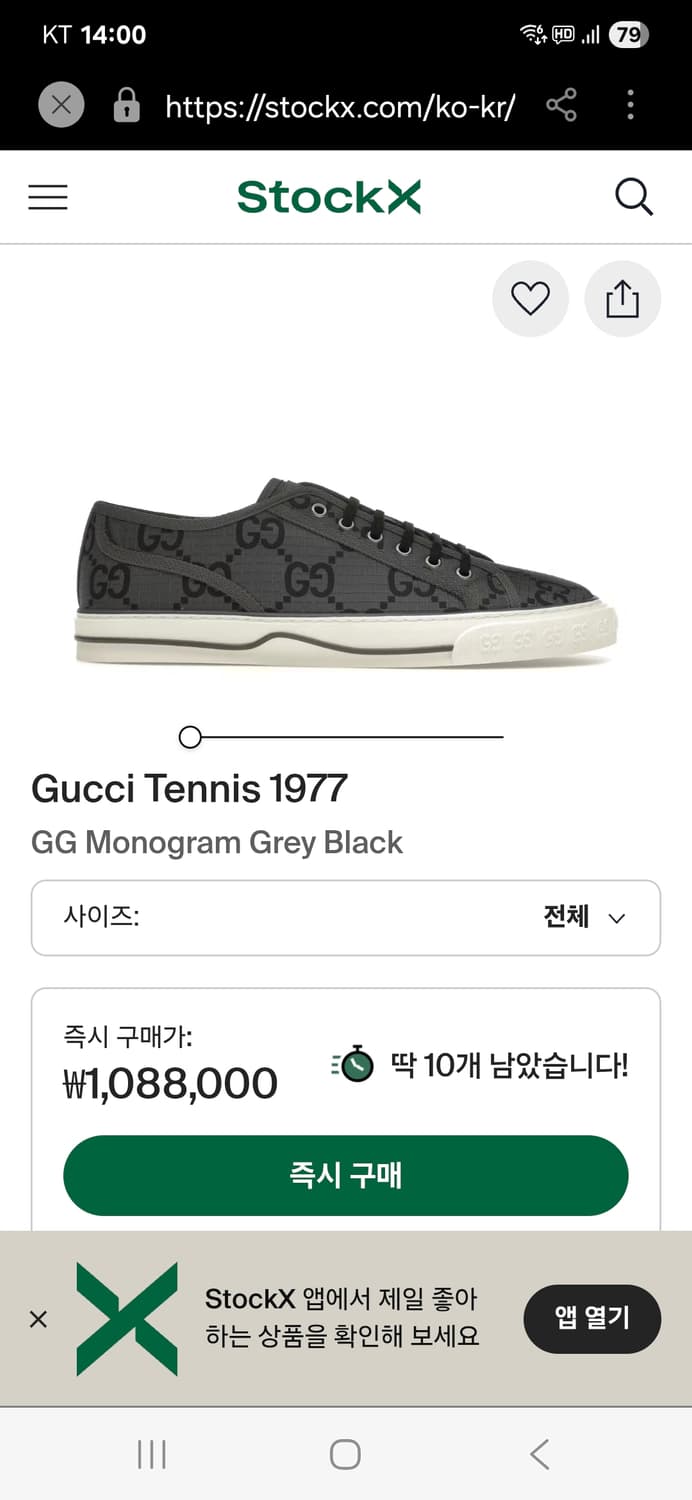Tap the product share upload icon

(622, 298)
